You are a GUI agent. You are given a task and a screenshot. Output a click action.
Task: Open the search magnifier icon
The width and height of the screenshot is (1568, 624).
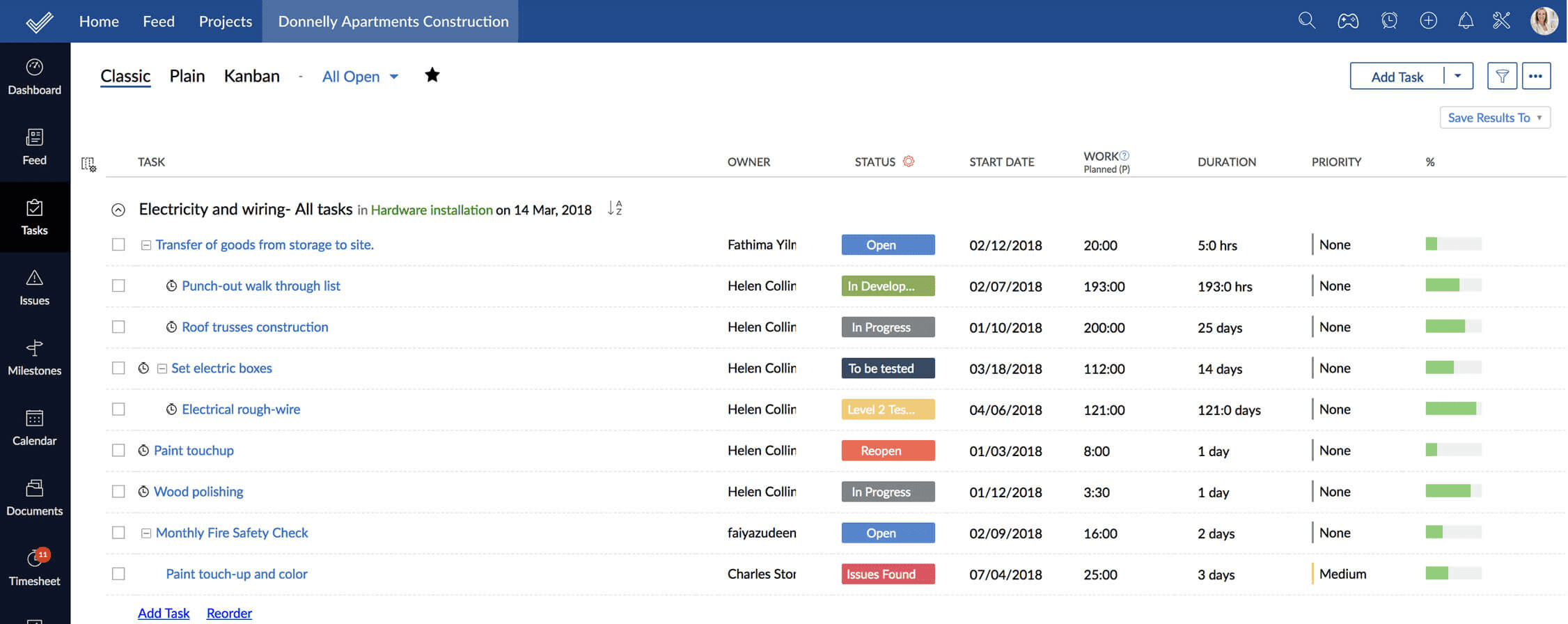tap(1306, 21)
